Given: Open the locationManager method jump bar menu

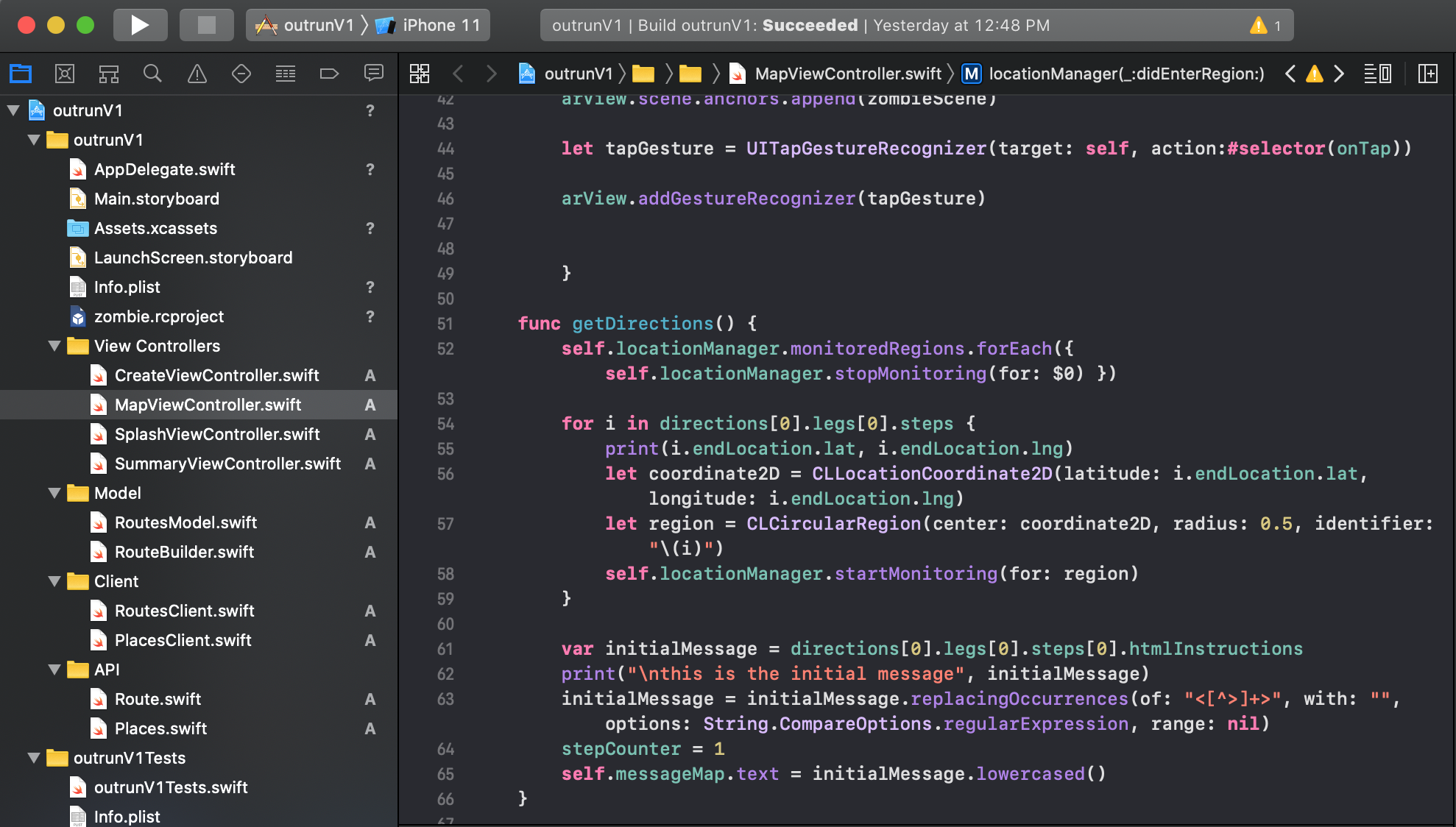Looking at the screenshot, I should (x=1125, y=74).
